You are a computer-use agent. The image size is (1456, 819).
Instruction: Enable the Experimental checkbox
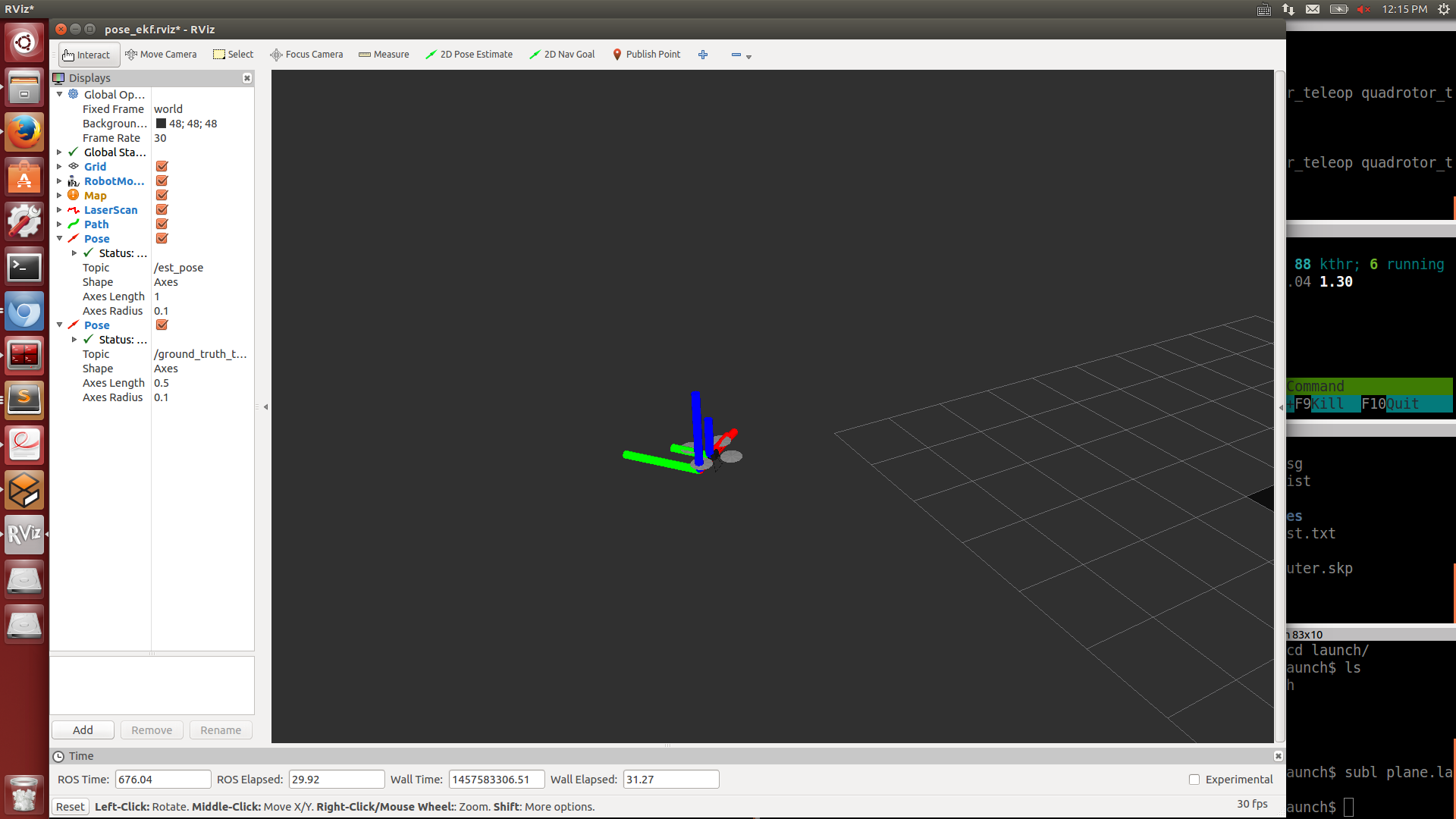pos(1194,780)
